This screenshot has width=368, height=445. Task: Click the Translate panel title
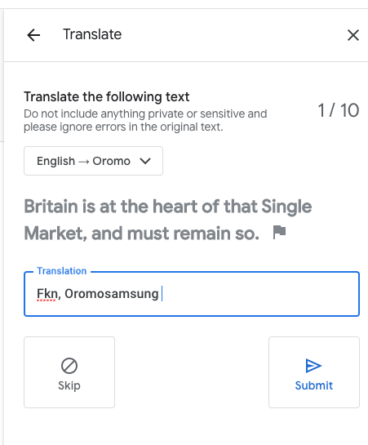92,34
